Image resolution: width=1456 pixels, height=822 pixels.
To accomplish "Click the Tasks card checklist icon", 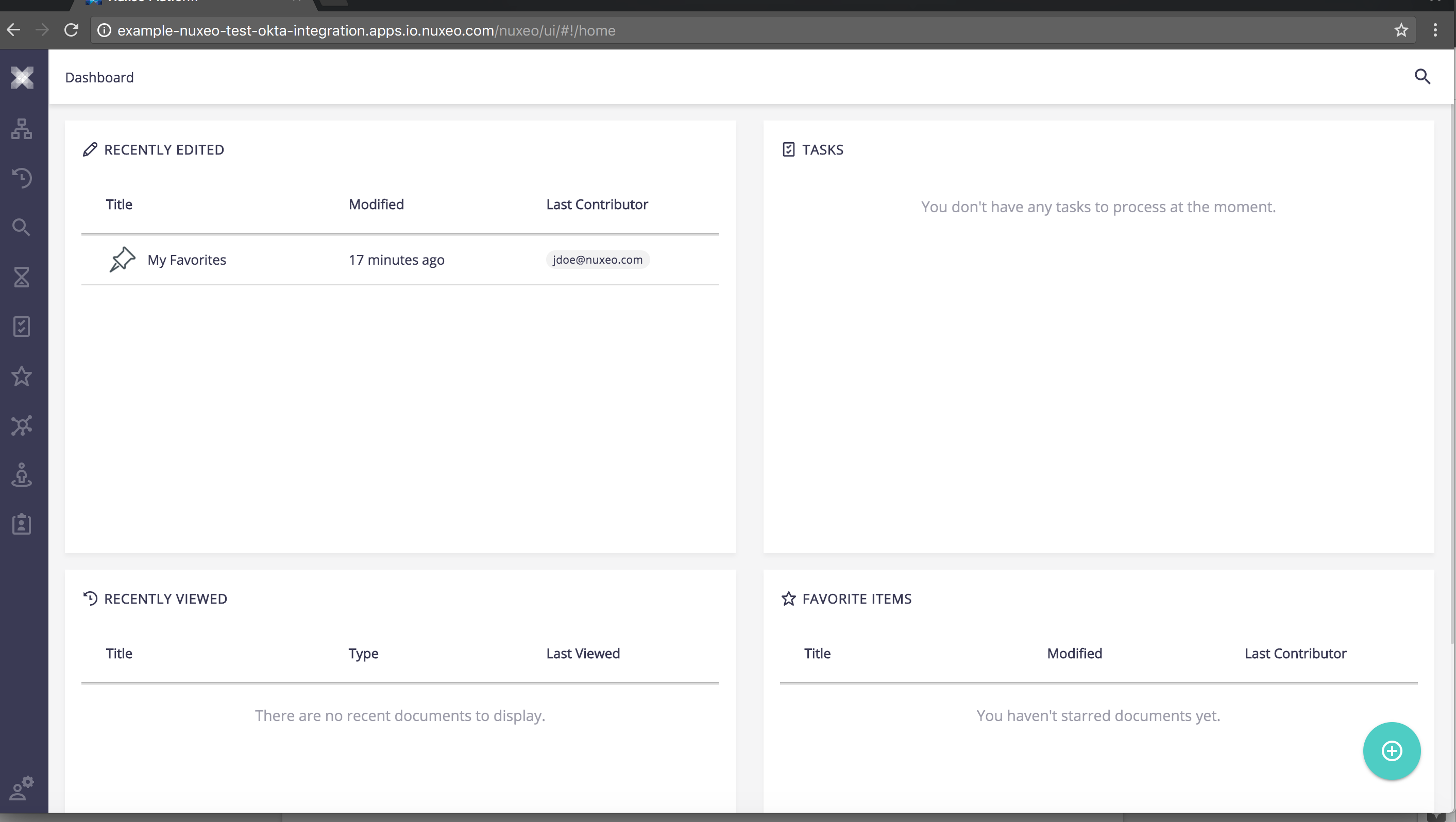I will pos(788,149).
